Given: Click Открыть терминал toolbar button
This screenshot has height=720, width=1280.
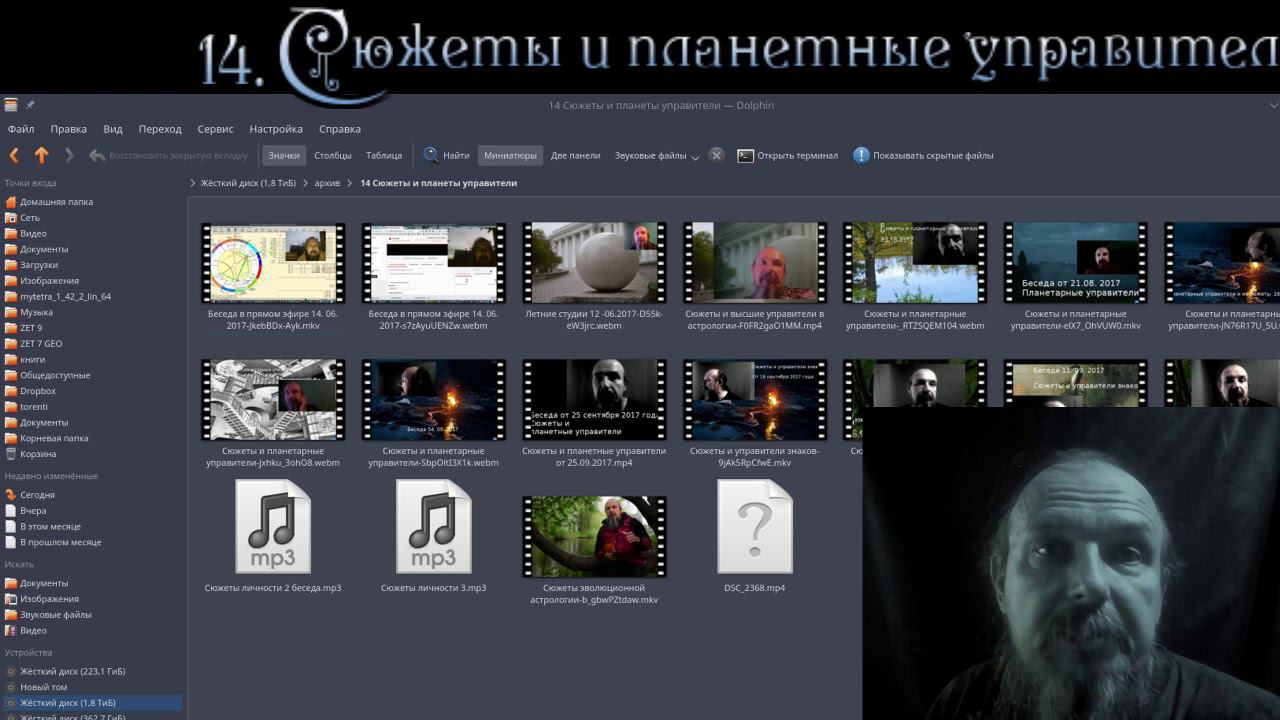Looking at the screenshot, I should (x=787, y=155).
